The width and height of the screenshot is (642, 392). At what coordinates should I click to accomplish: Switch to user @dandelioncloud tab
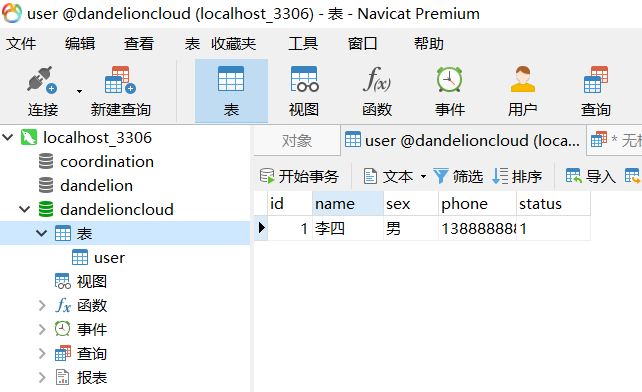coord(463,140)
